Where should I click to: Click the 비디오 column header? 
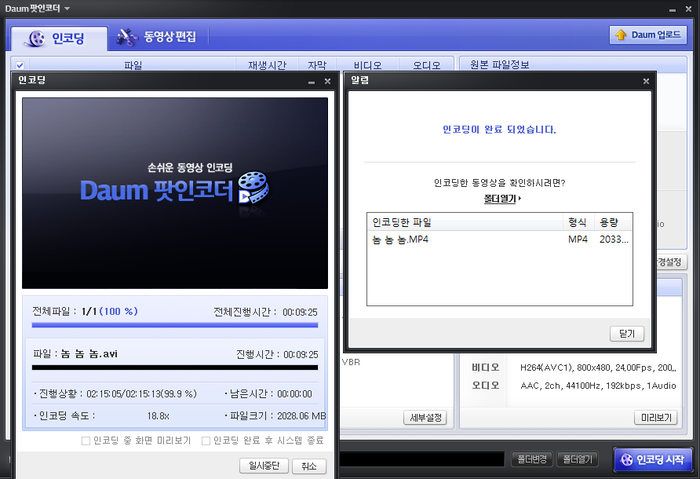coord(368,65)
